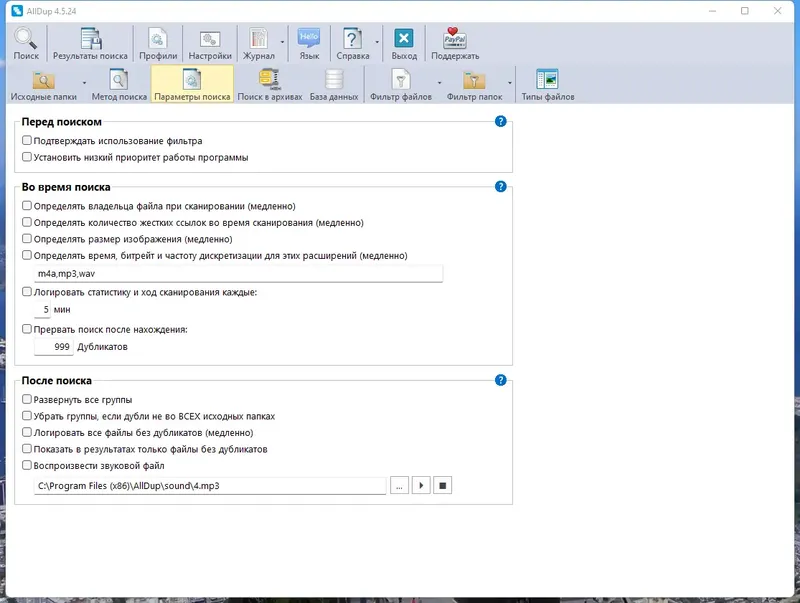Check Определять количество жестких ссылок
The image size is (800, 603).
(x=27, y=222)
